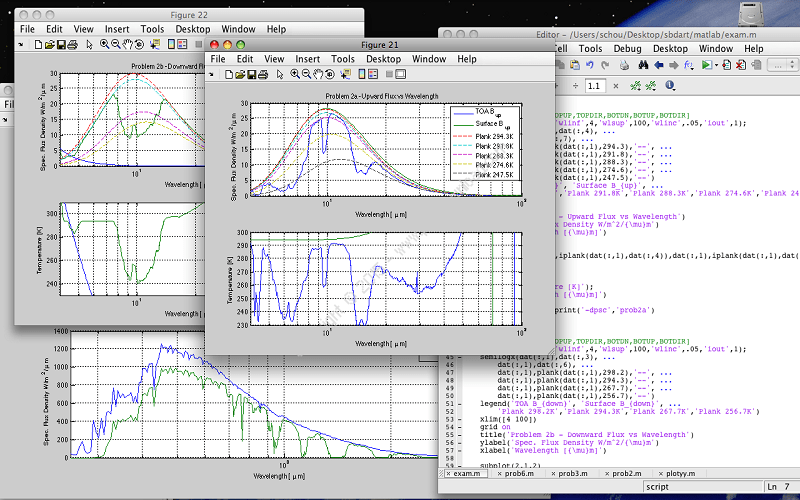
Task: Click the cell increment value field 1.1
Action: coord(595,86)
